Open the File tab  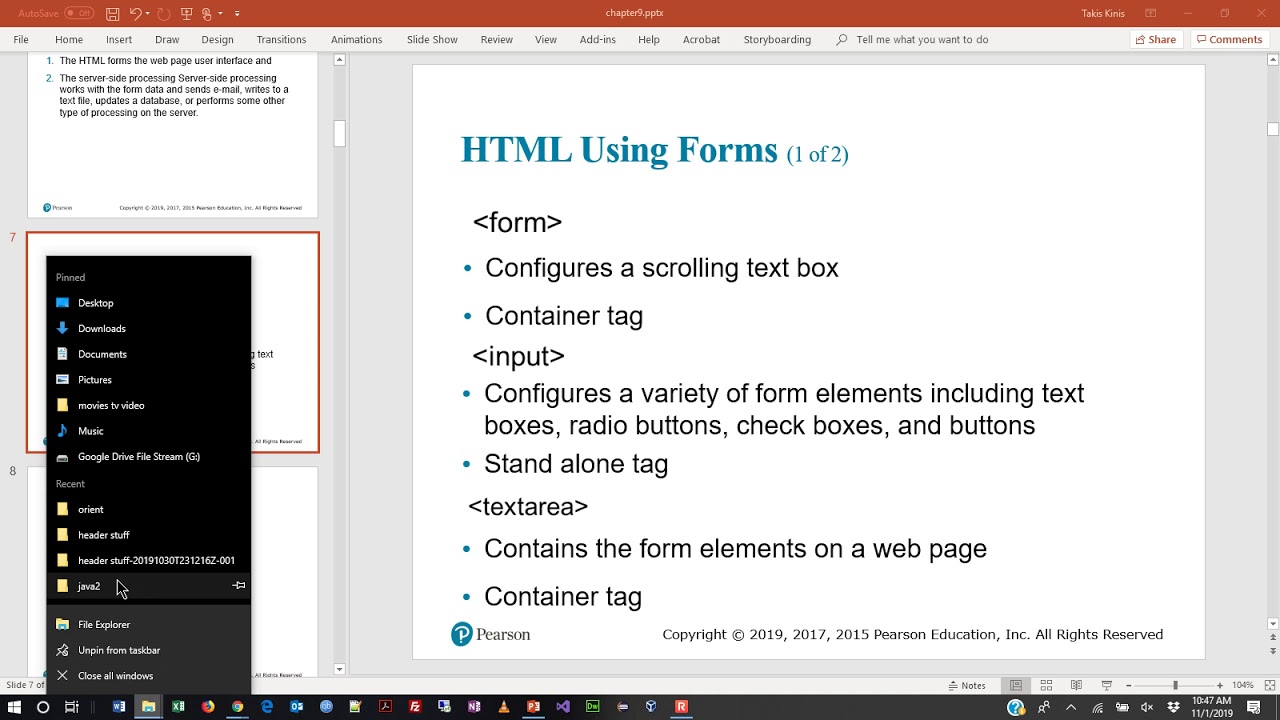click(21, 39)
